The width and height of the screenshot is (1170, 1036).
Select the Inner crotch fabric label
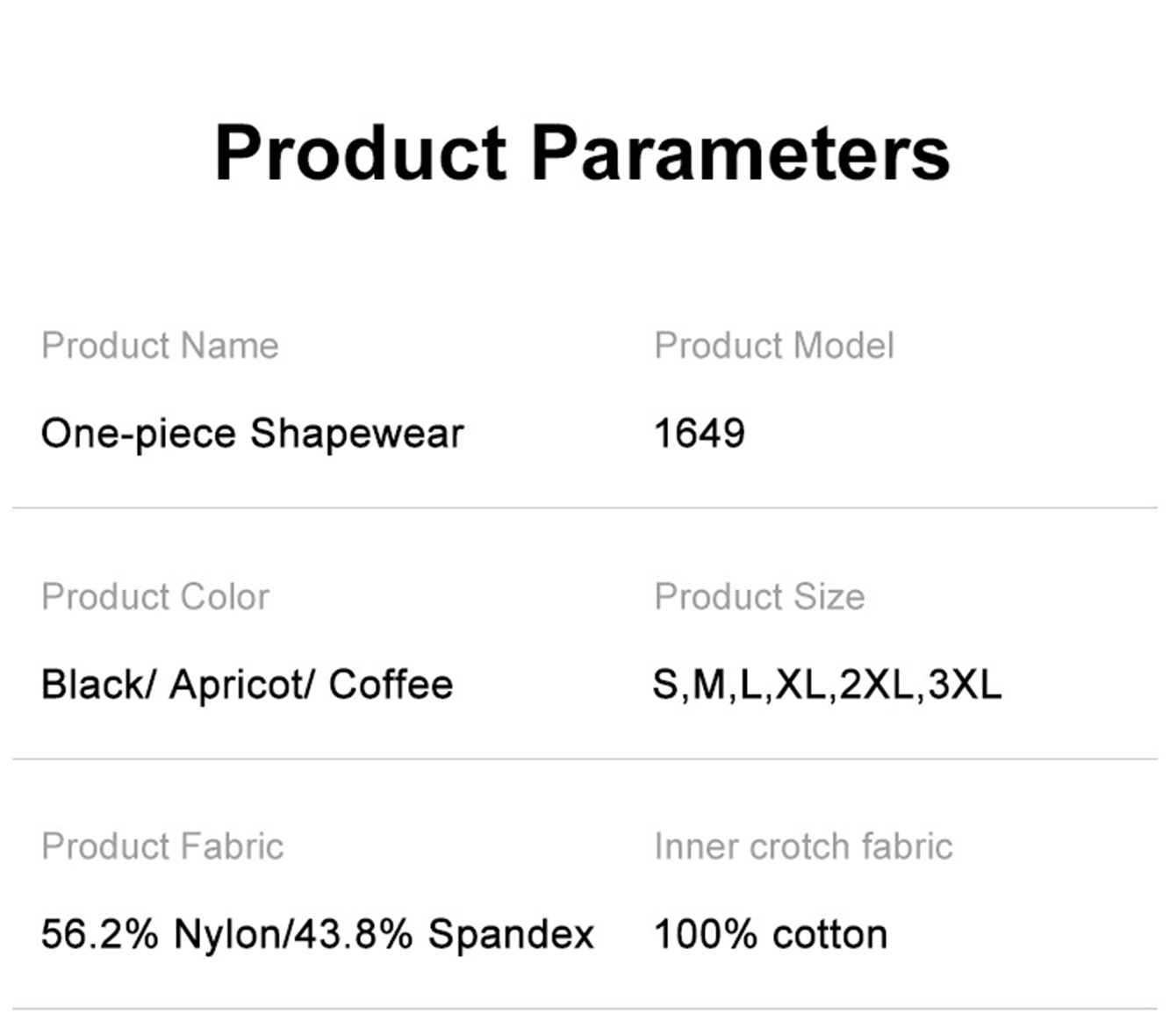803,846
